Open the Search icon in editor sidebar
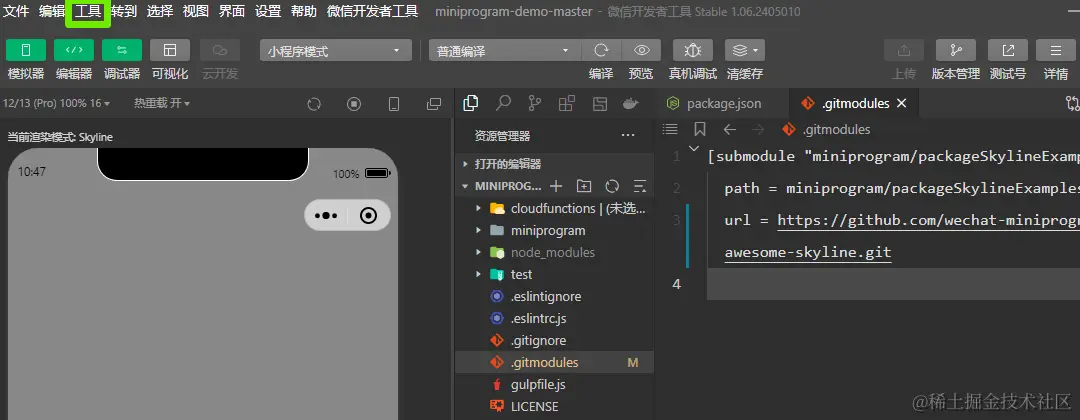This screenshot has height=420, width=1080. point(503,103)
